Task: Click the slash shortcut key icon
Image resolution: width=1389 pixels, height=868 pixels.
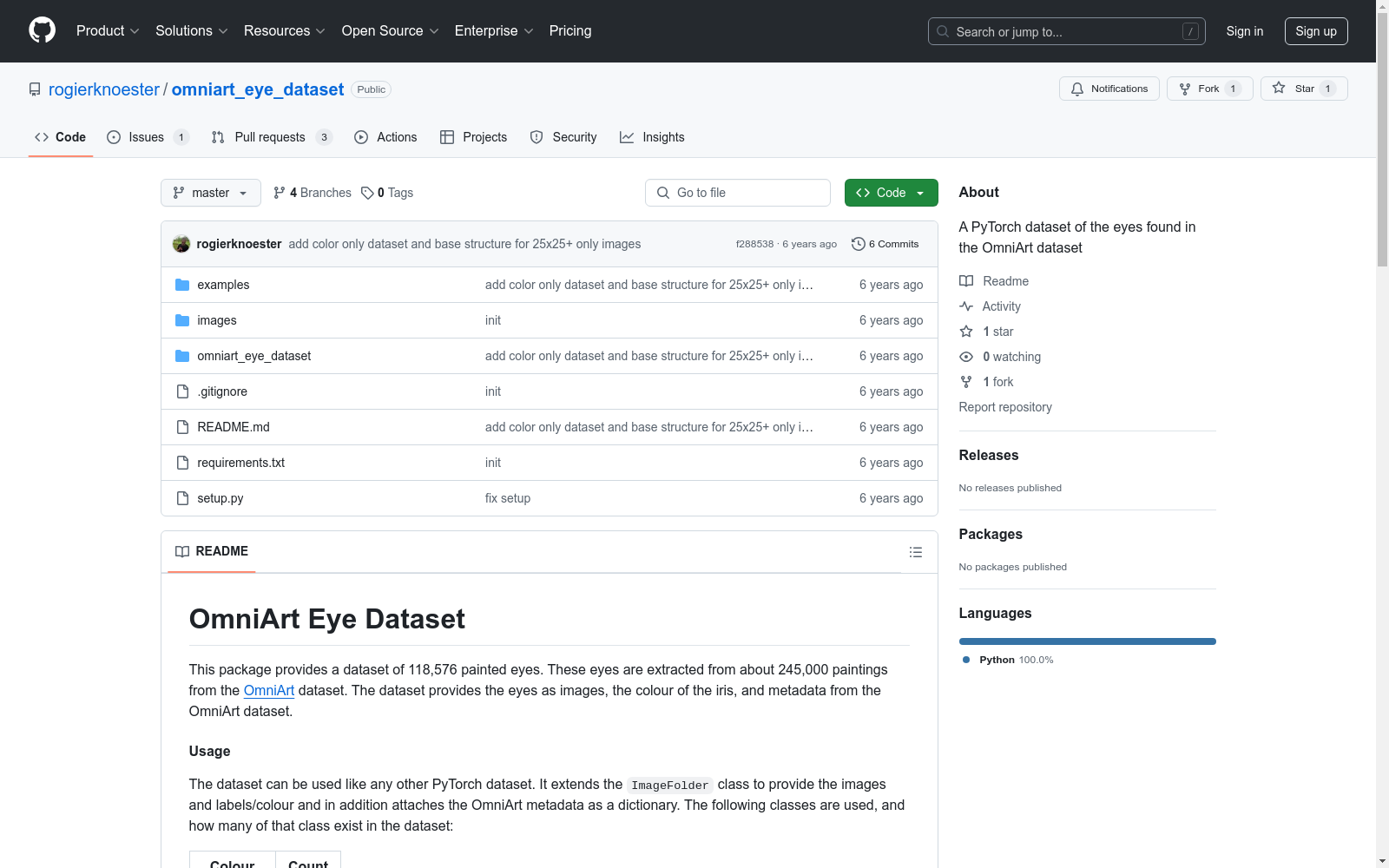Action: (x=1190, y=31)
